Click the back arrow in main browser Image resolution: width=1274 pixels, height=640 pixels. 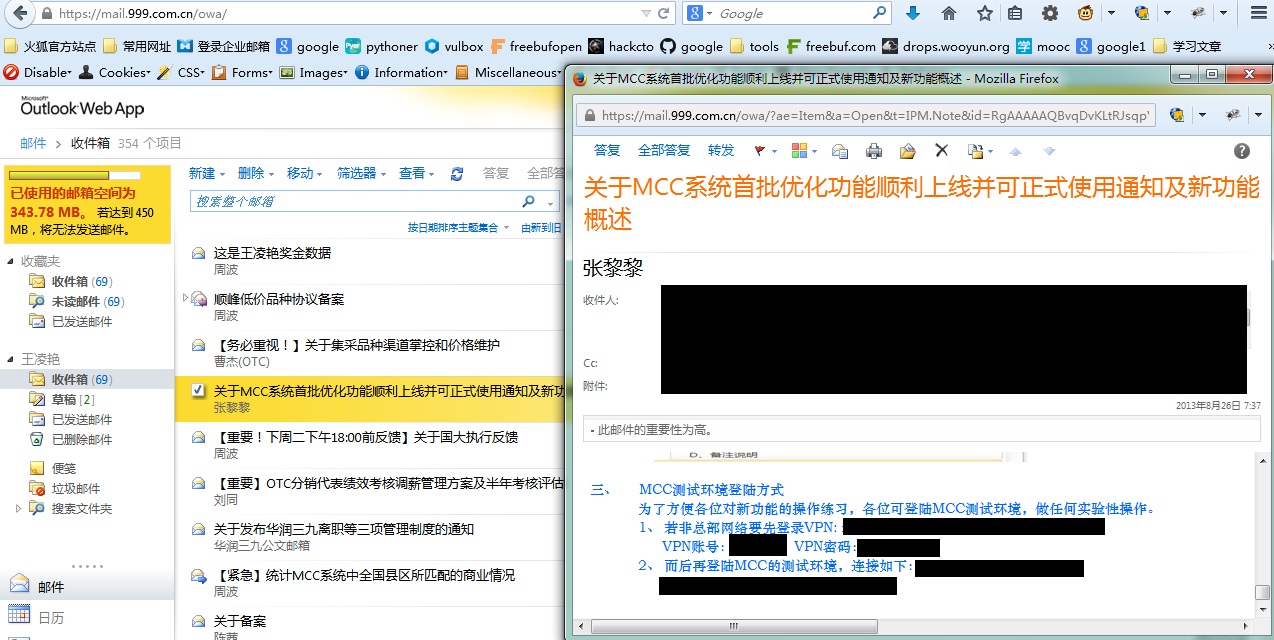[19, 14]
